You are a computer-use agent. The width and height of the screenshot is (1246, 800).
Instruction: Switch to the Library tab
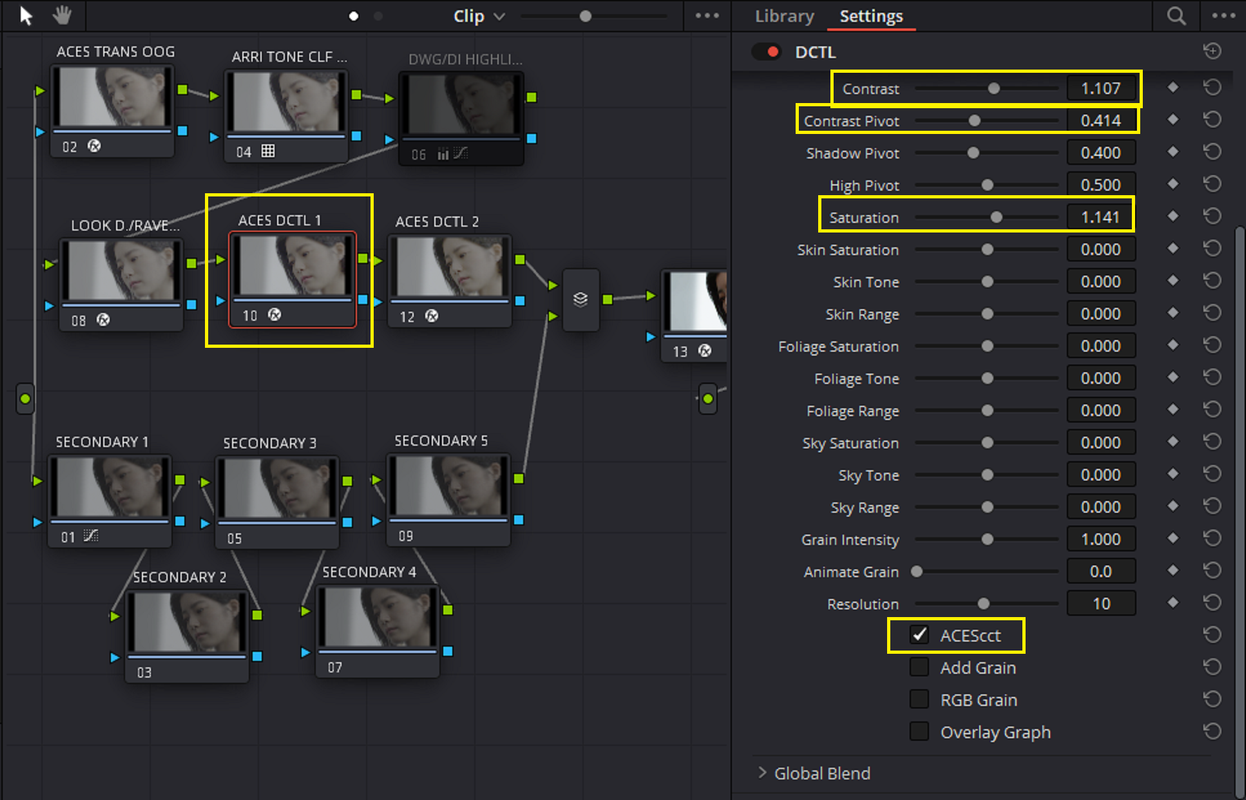click(784, 16)
